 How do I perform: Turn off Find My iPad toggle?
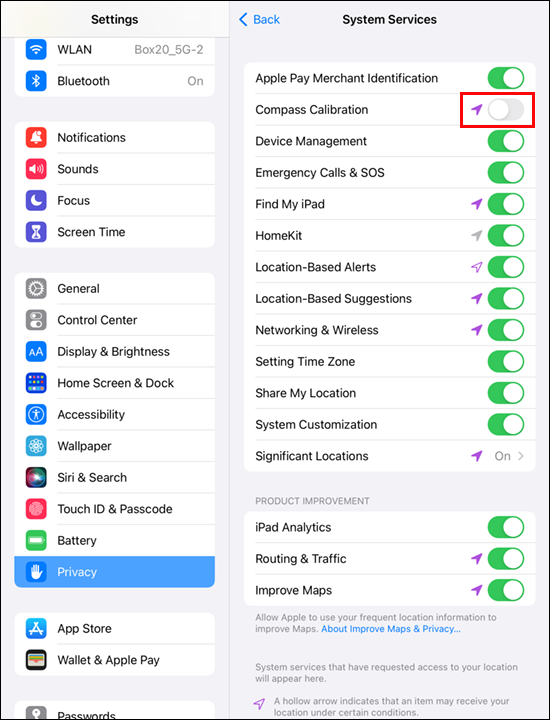(x=505, y=204)
